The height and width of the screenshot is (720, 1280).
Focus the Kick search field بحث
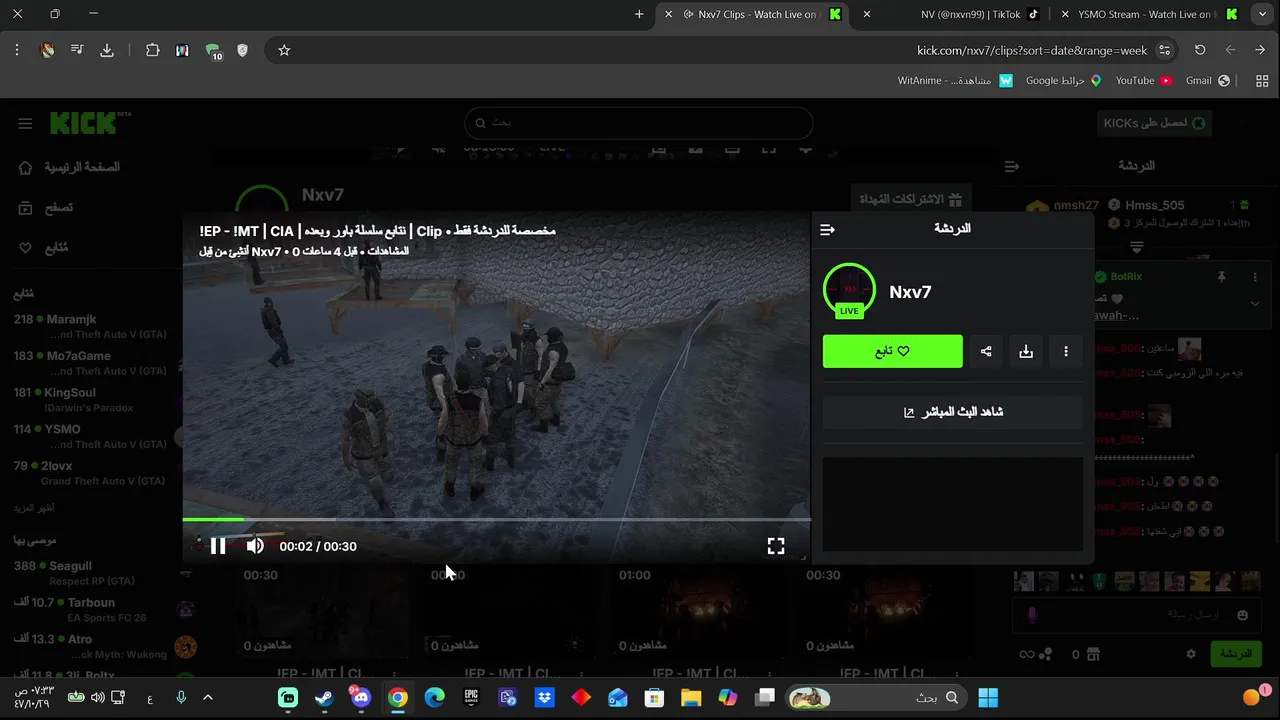(x=639, y=123)
